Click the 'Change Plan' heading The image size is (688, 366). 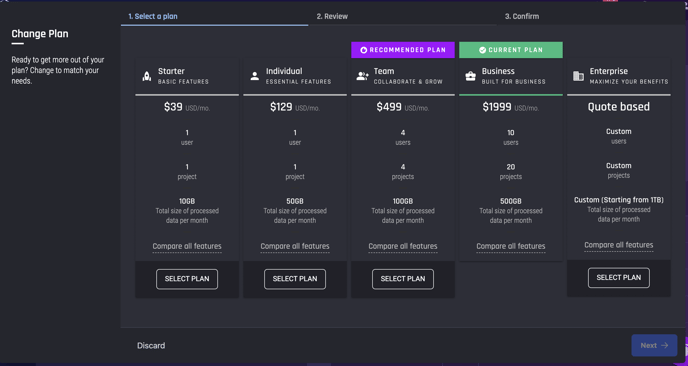click(x=40, y=34)
